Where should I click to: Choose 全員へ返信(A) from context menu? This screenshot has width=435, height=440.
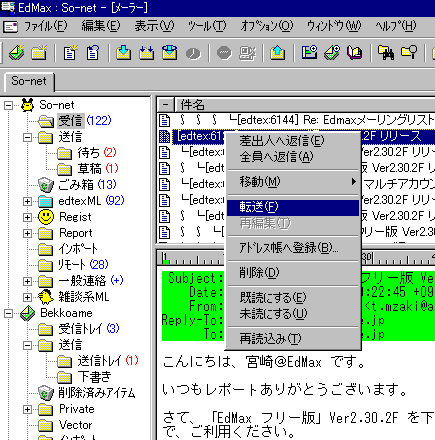[x=293, y=156]
